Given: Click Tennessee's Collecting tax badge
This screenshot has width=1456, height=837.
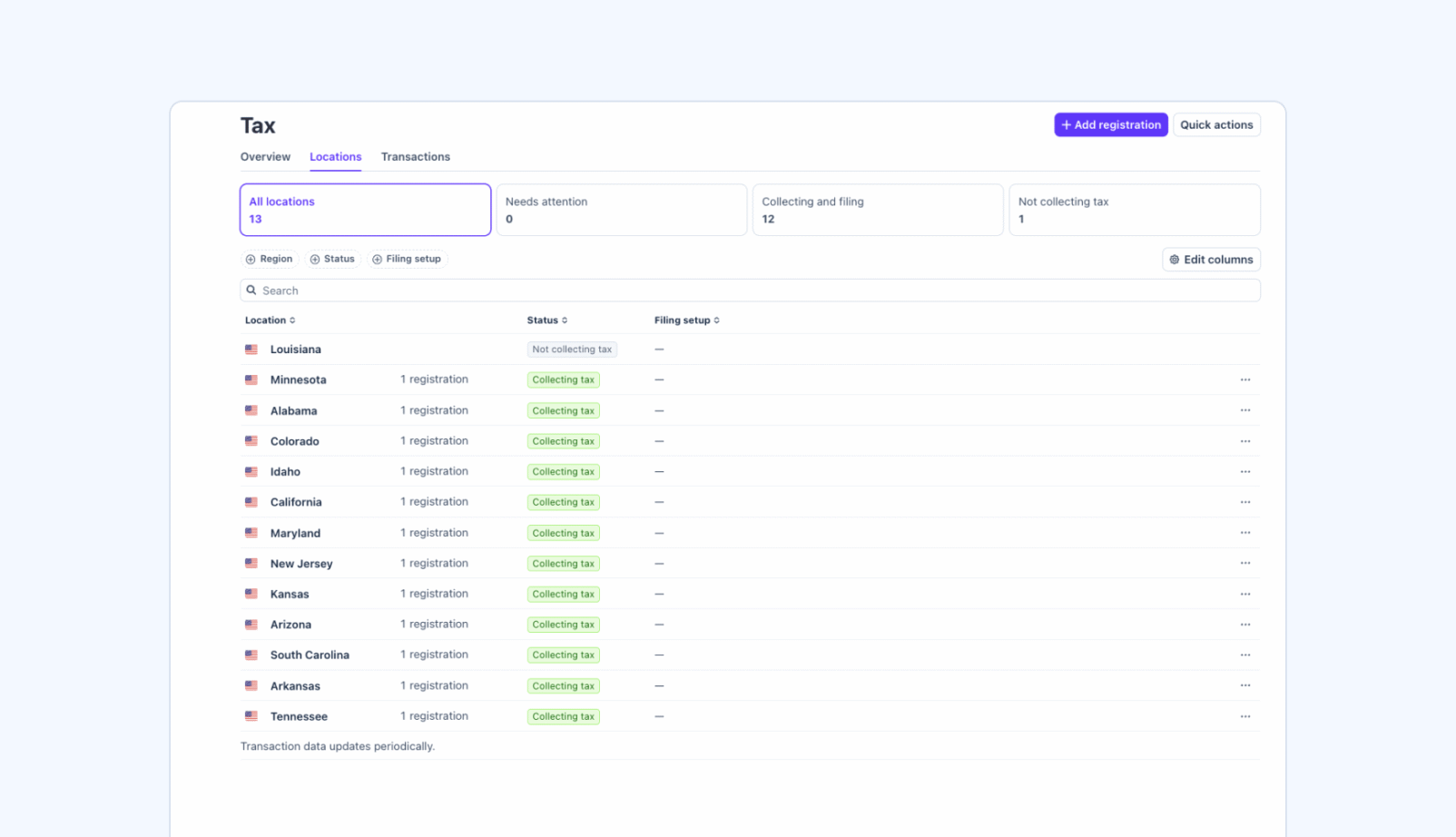Looking at the screenshot, I should coord(563,716).
